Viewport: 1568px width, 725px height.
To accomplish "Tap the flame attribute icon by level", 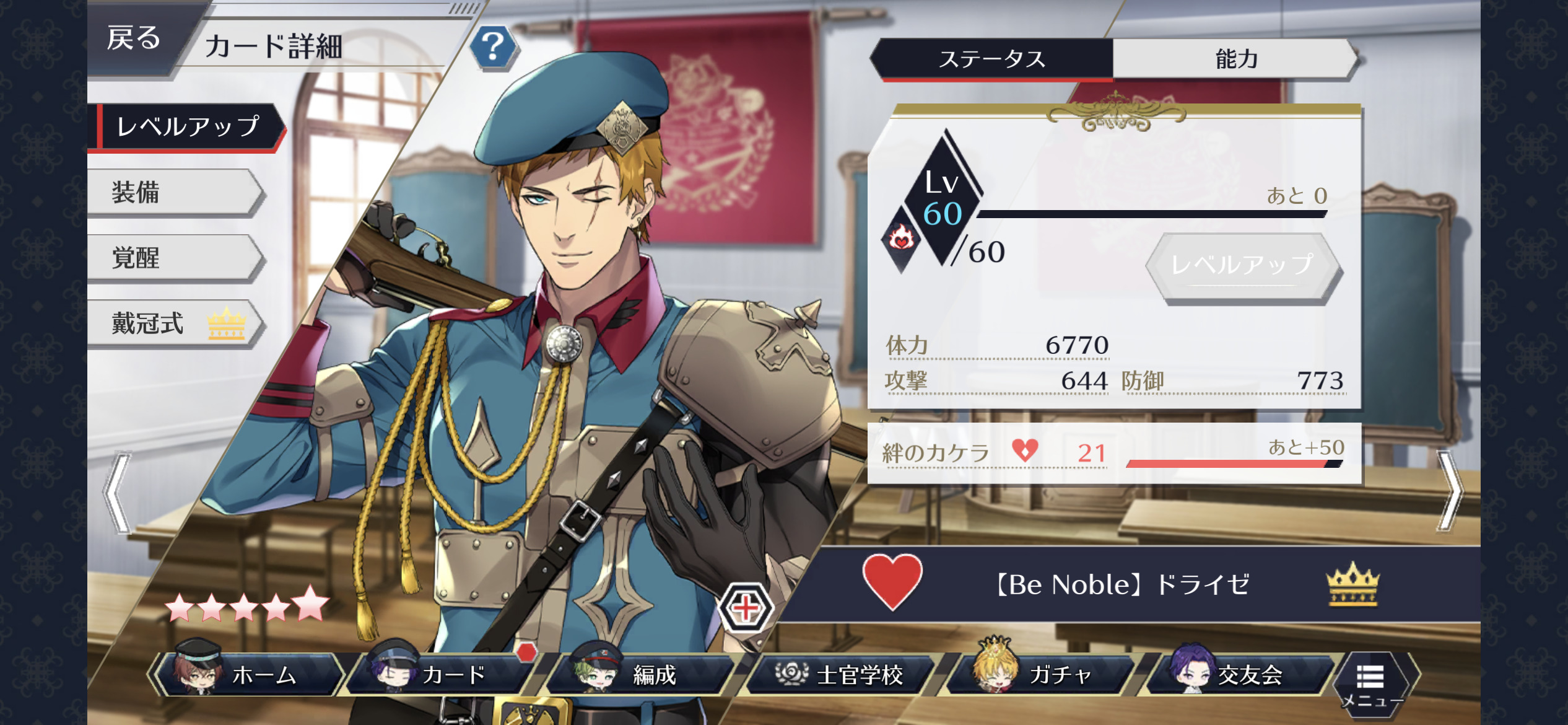I will (x=901, y=238).
